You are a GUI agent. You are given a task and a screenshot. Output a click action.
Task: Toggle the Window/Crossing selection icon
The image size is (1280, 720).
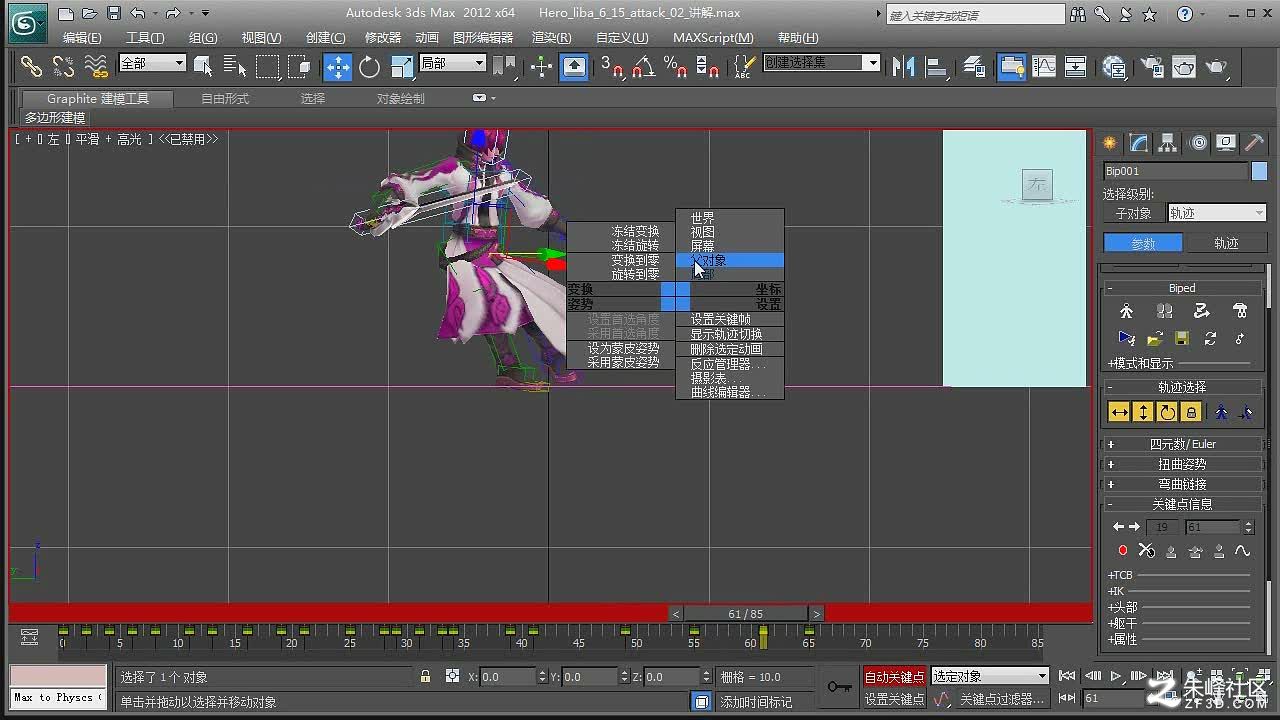[x=299, y=66]
